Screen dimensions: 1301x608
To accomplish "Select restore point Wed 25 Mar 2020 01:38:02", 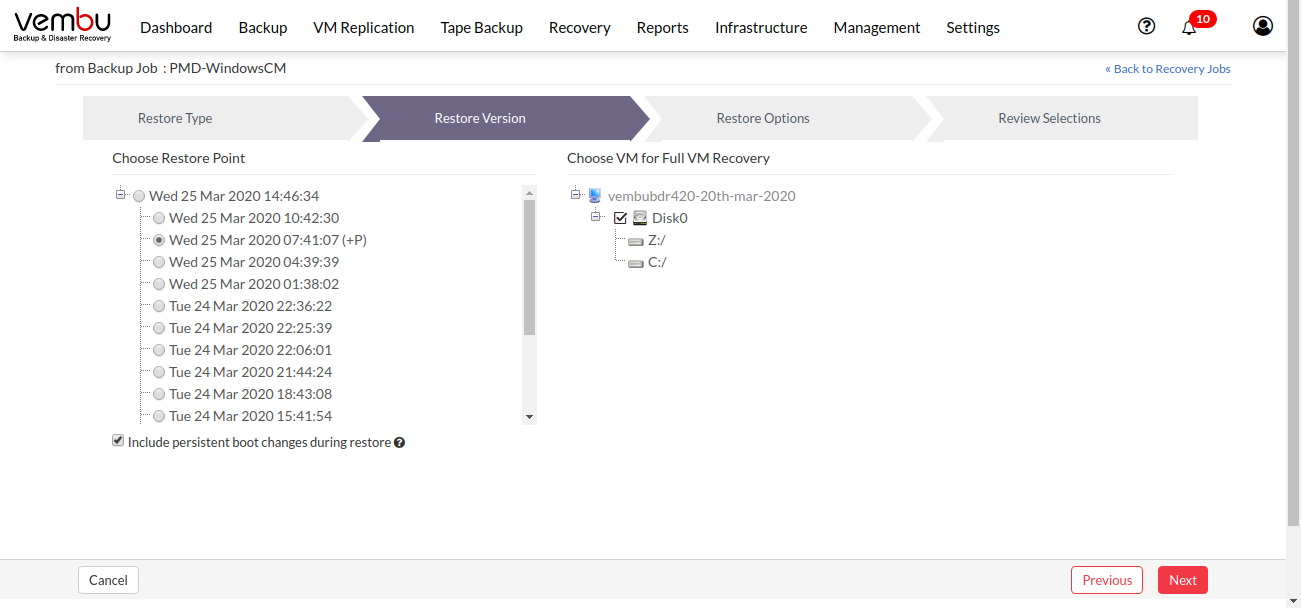I will tap(159, 284).
